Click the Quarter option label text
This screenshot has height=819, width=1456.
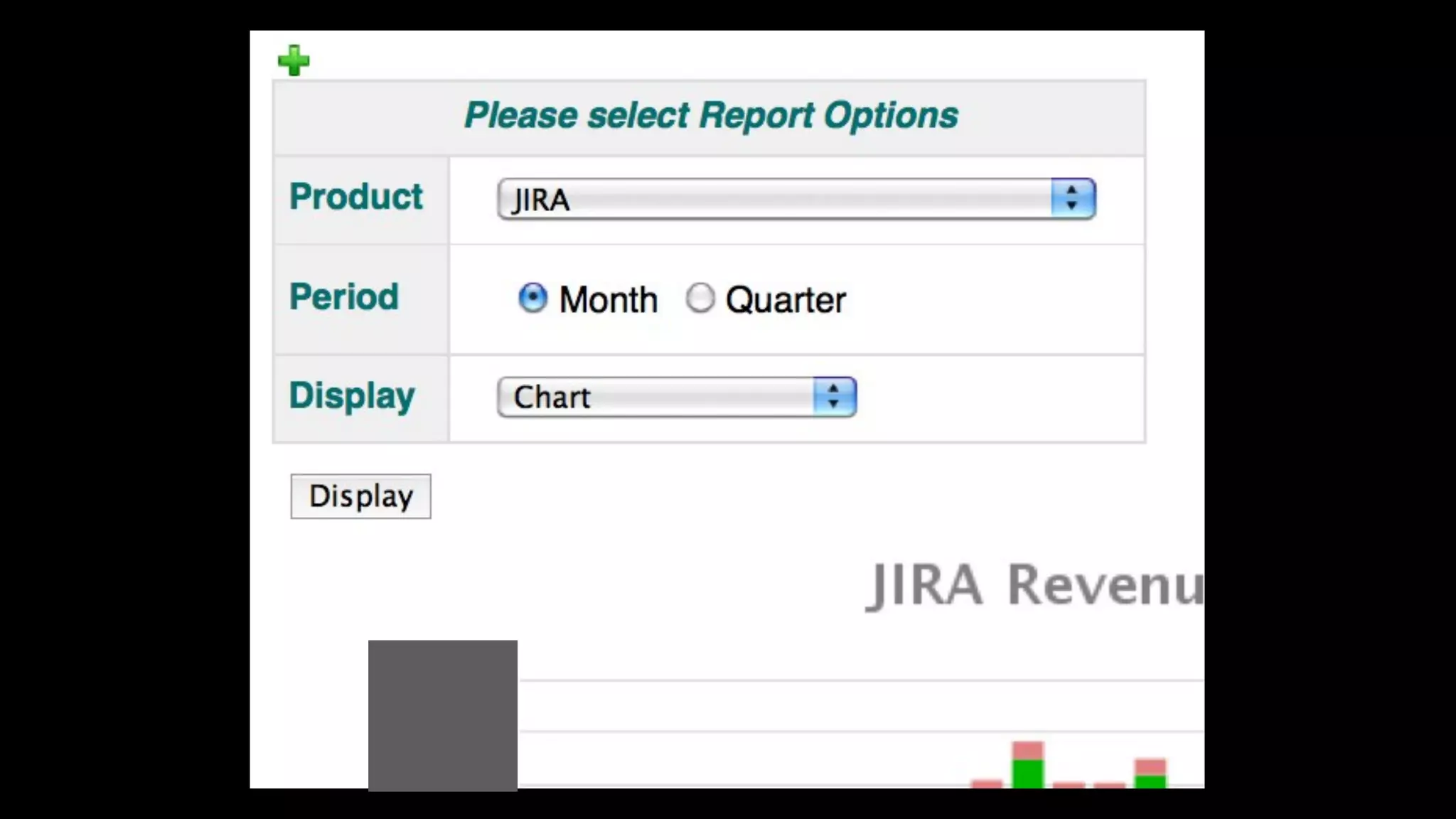[x=785, y=299]
